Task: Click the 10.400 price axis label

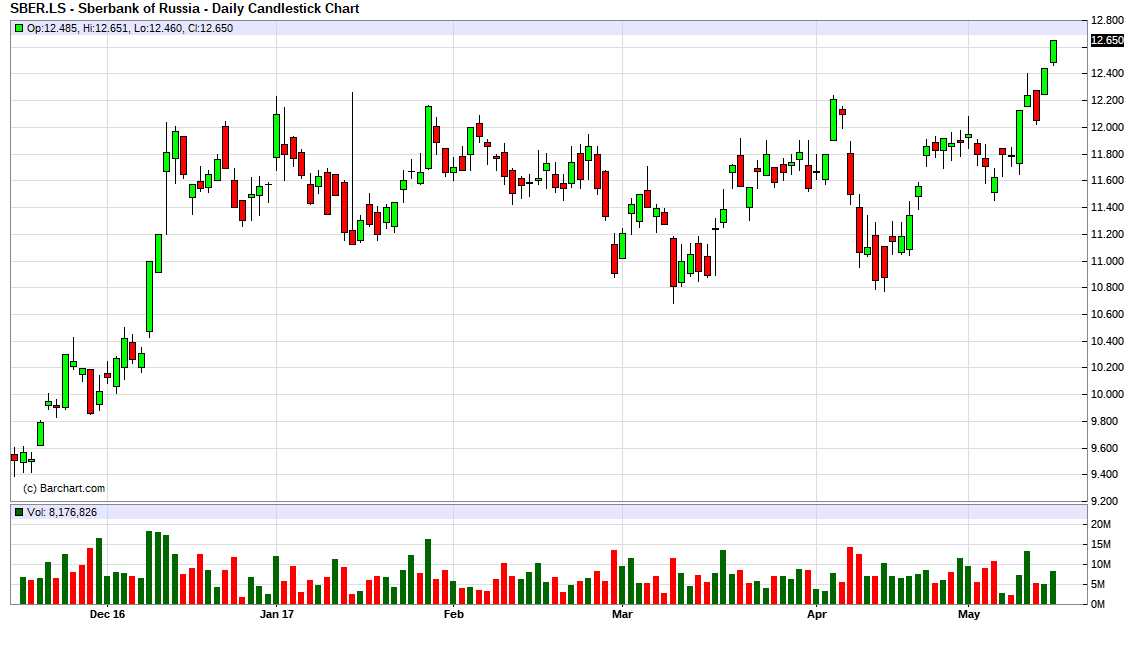Action: point(1107,341)
